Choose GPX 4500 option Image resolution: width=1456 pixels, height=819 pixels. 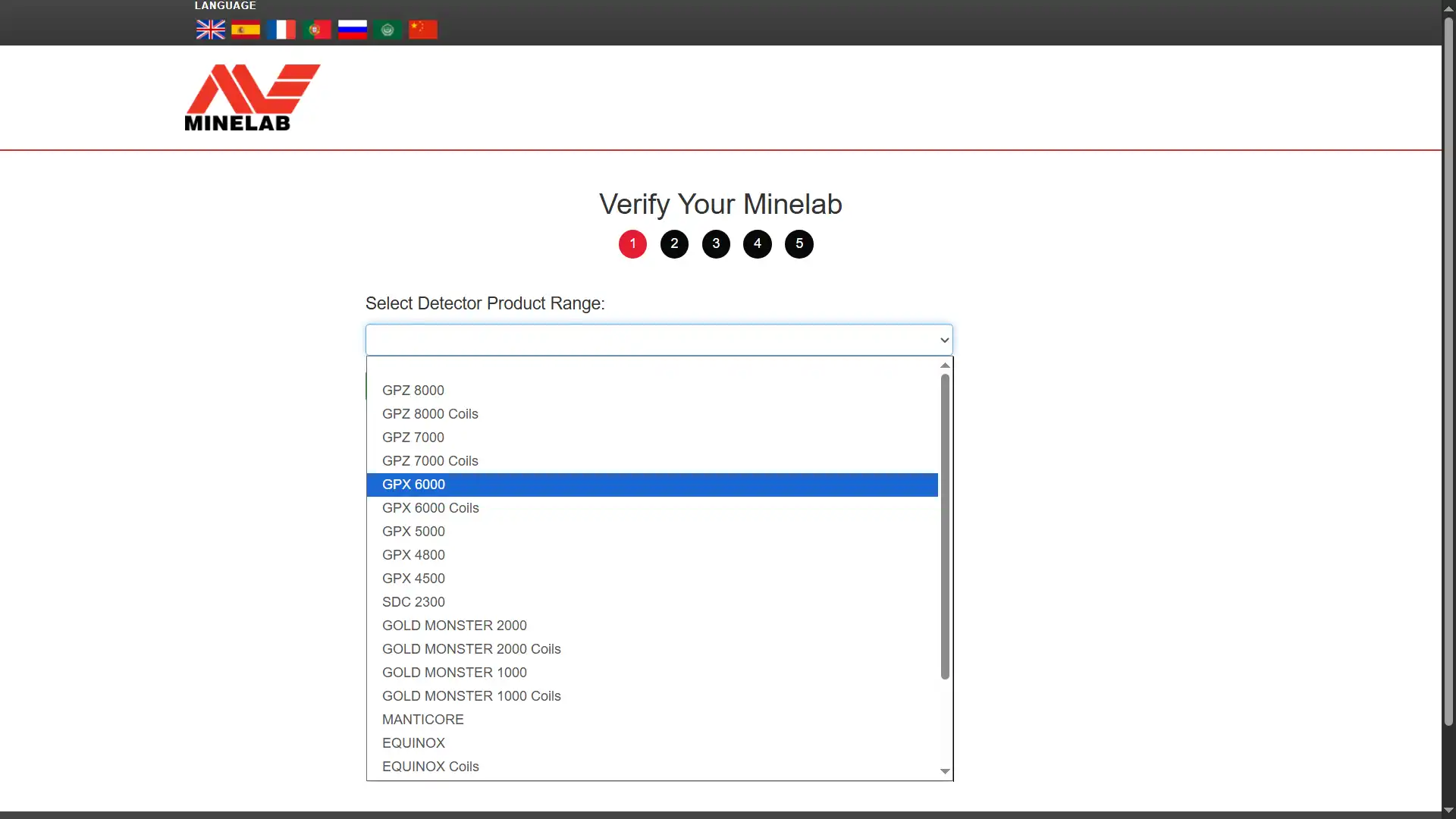pyautogui.click(x=652, y=579)
